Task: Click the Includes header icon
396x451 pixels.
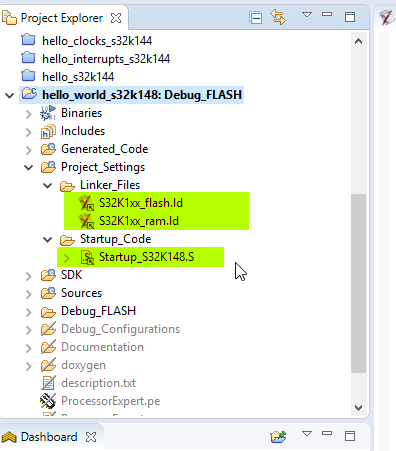Action: [x=48, y=131]
